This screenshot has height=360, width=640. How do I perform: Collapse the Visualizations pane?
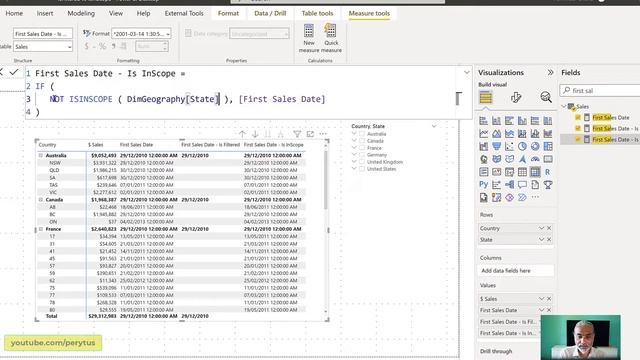550,72
